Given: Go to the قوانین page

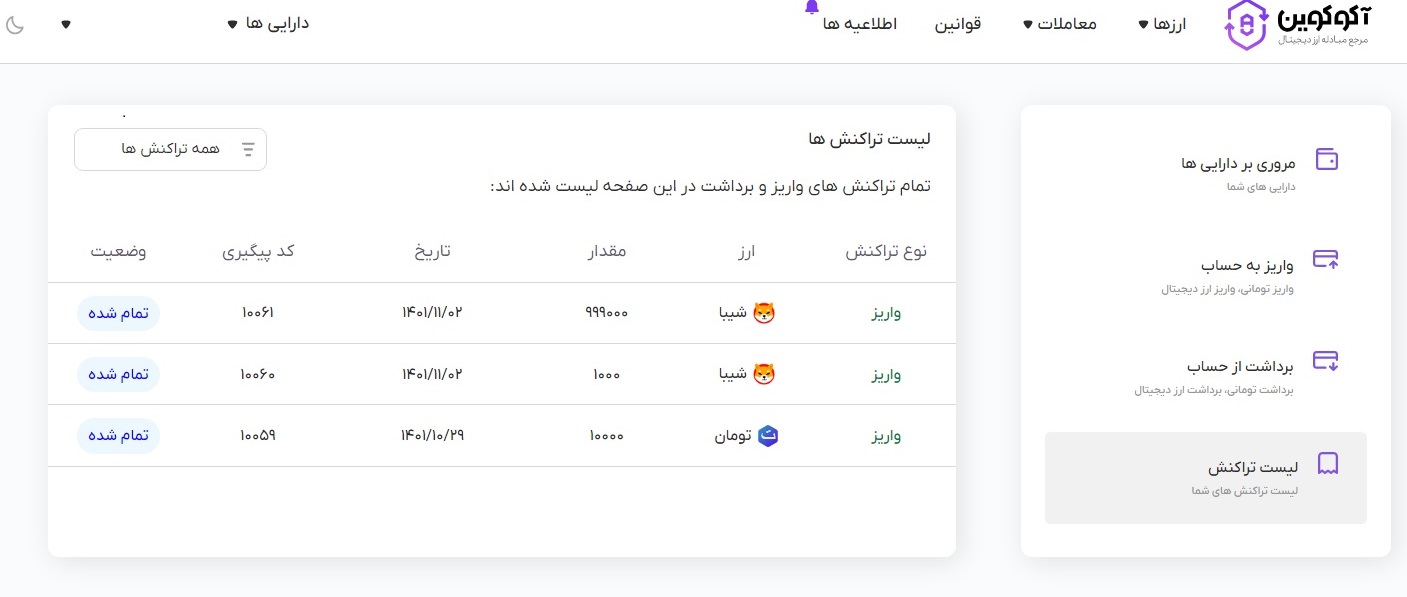Looking at the screenshot, I should tap(958, 24).
